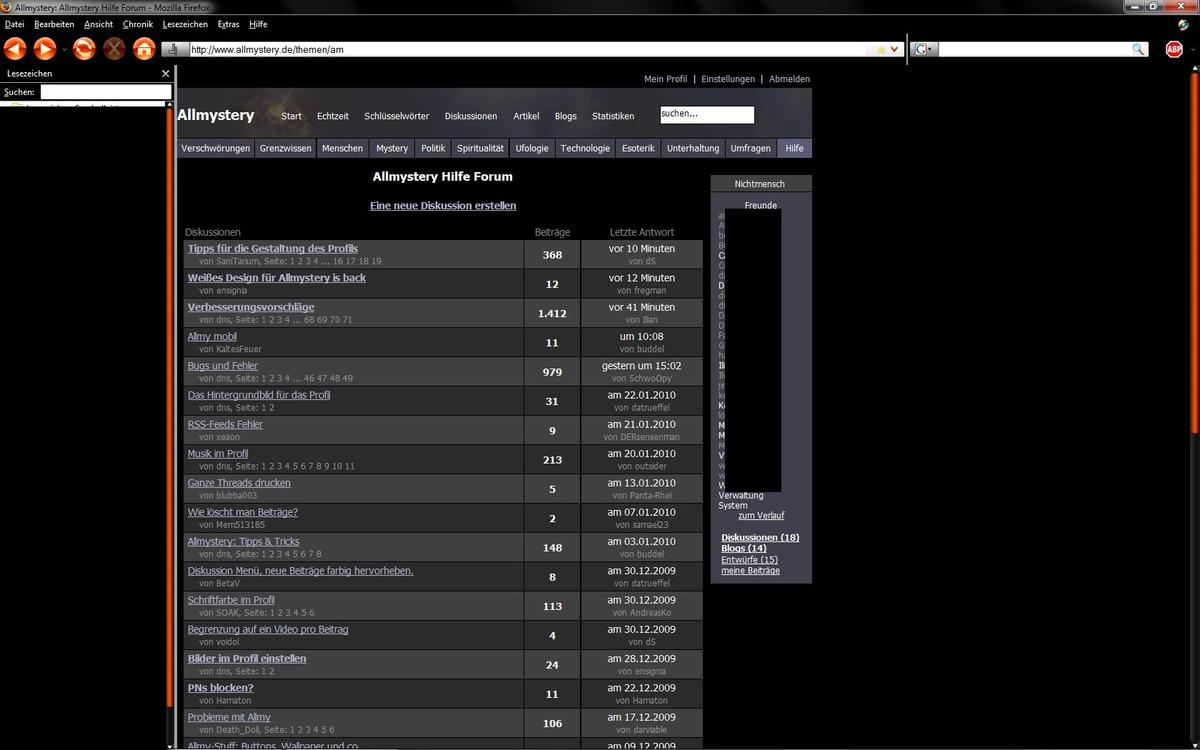This screenshot has width=1200, height=750.
Task: Select the Verschwörungen category tab
Action: click(215, 148)
